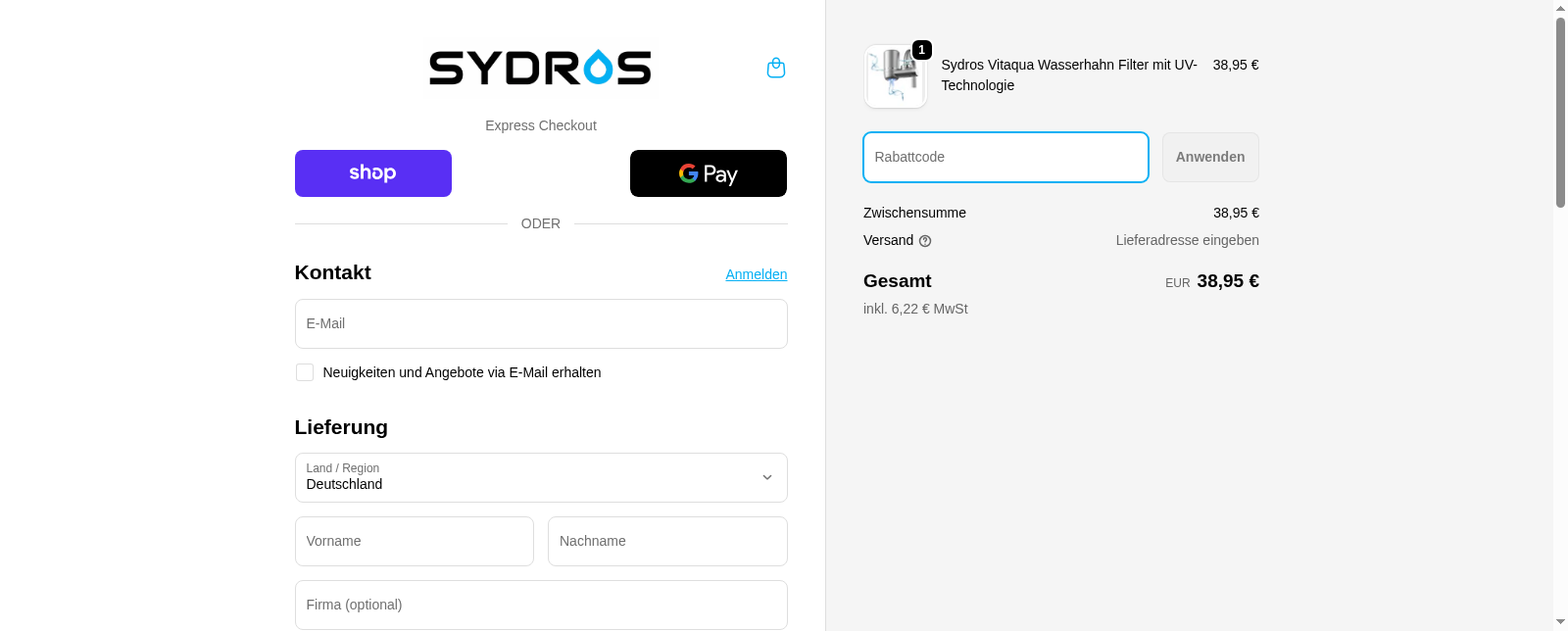Screen dimensions: 1568x631
Task: Click the scrollbar up arrow
Action: coord(1560,8)
